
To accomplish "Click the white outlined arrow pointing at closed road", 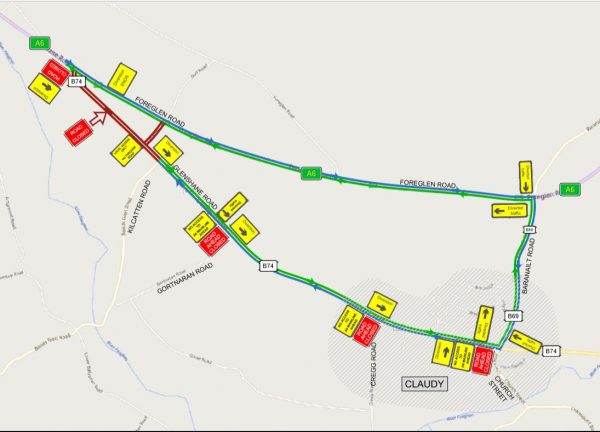I will [99, 117].
